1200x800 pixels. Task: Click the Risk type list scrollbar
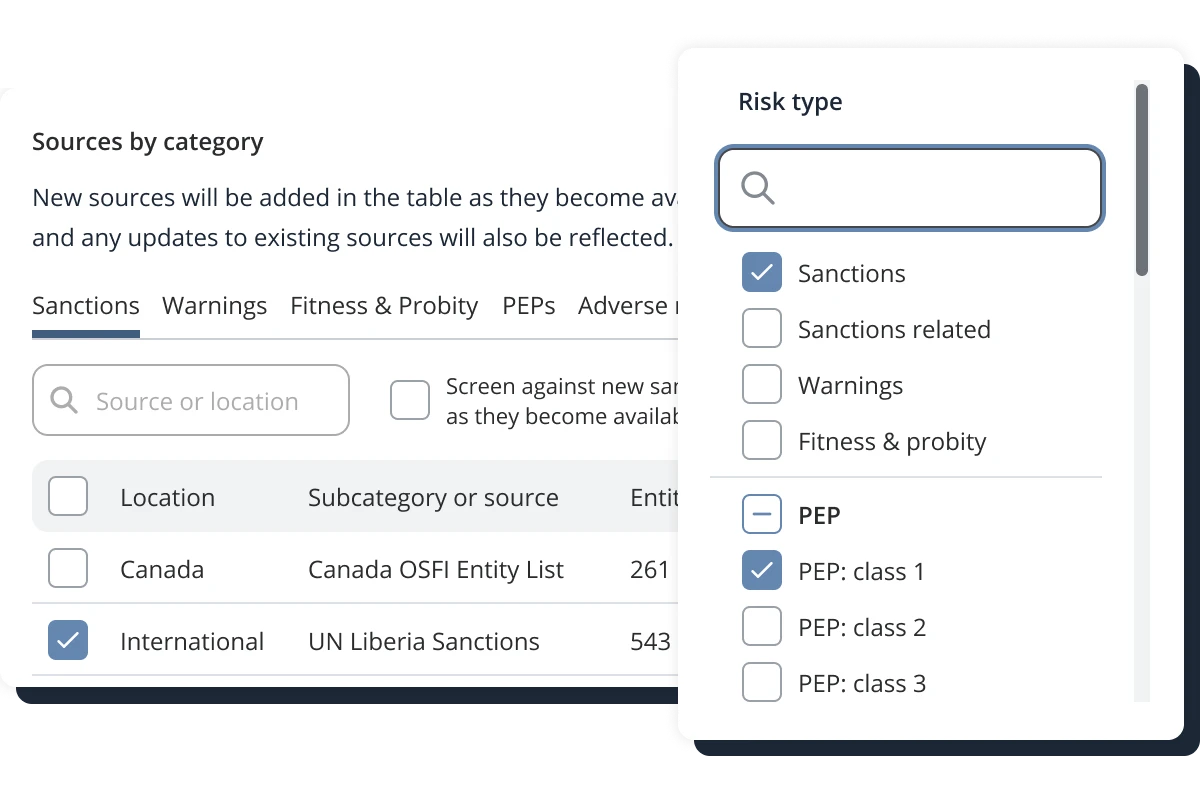tap(1142, 180)
